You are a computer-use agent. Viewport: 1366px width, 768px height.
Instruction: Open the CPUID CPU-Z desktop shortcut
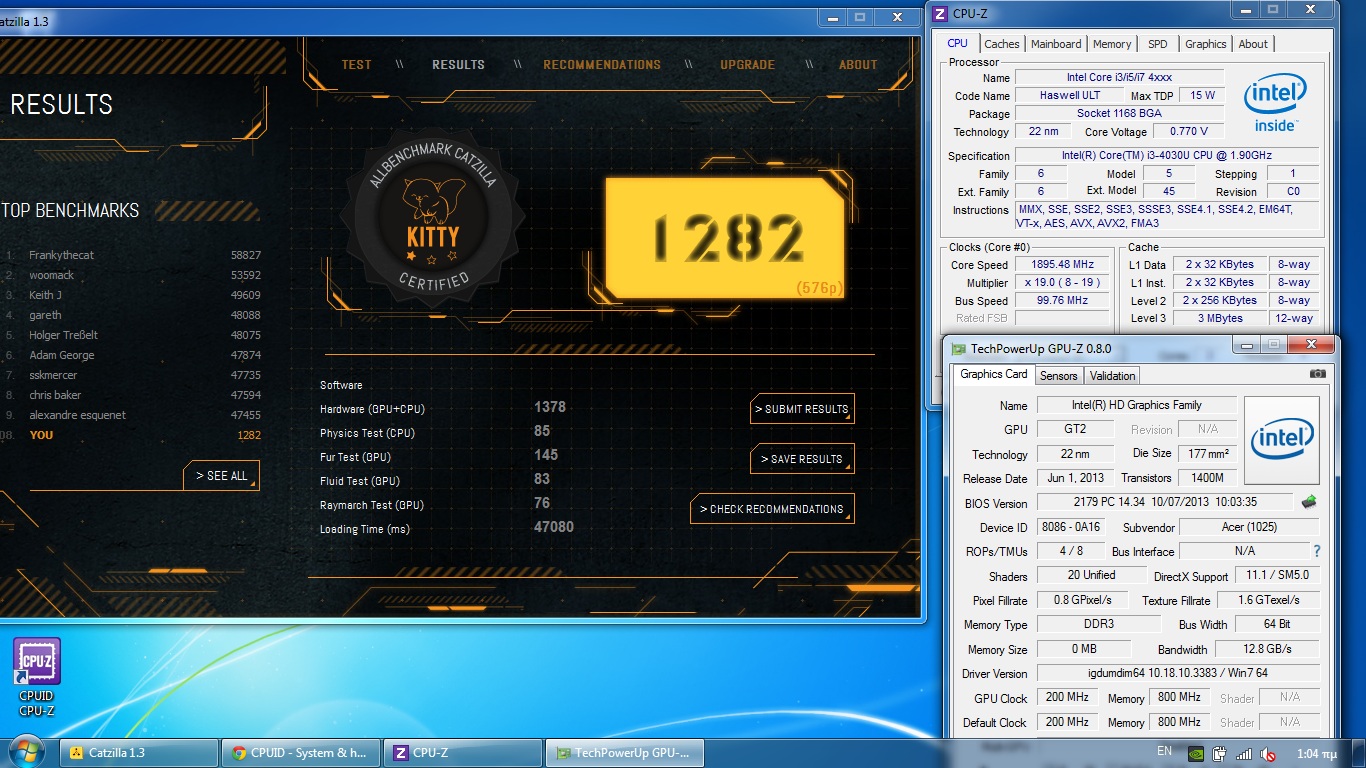37,677
